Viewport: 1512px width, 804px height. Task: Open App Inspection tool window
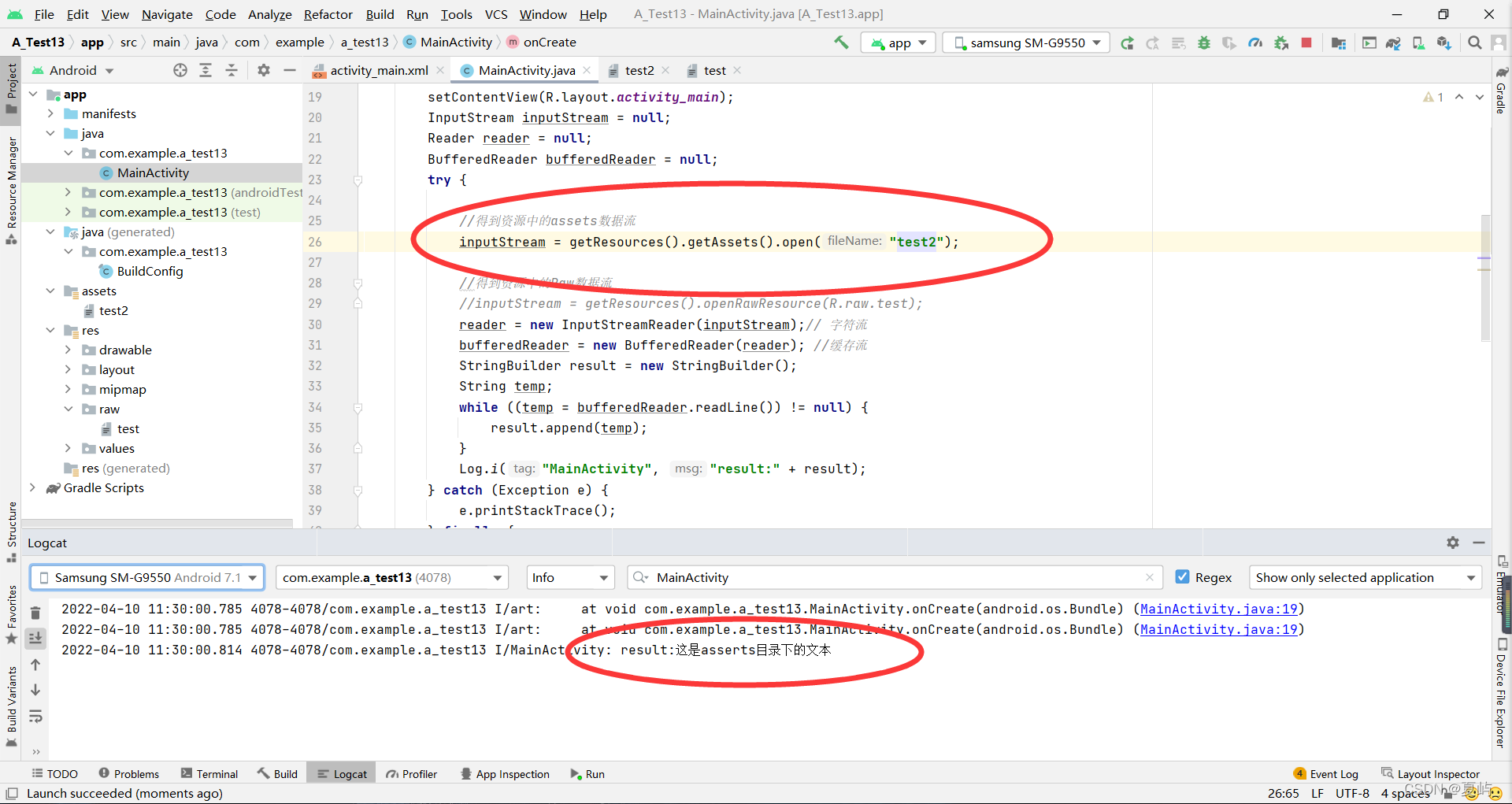pyautogui.click(x=505, y=774)
